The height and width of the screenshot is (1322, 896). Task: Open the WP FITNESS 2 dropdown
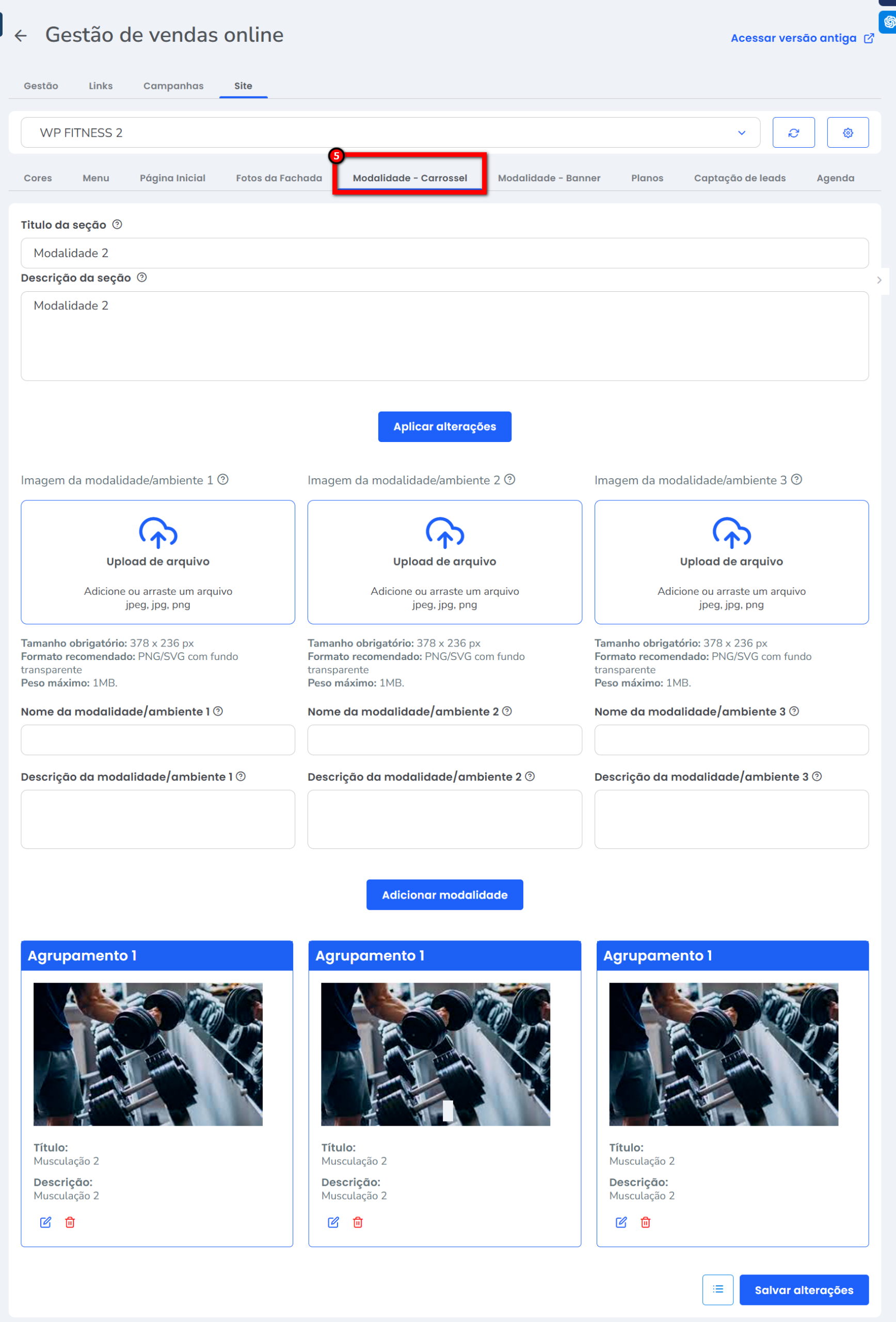(x=390, y=133)
